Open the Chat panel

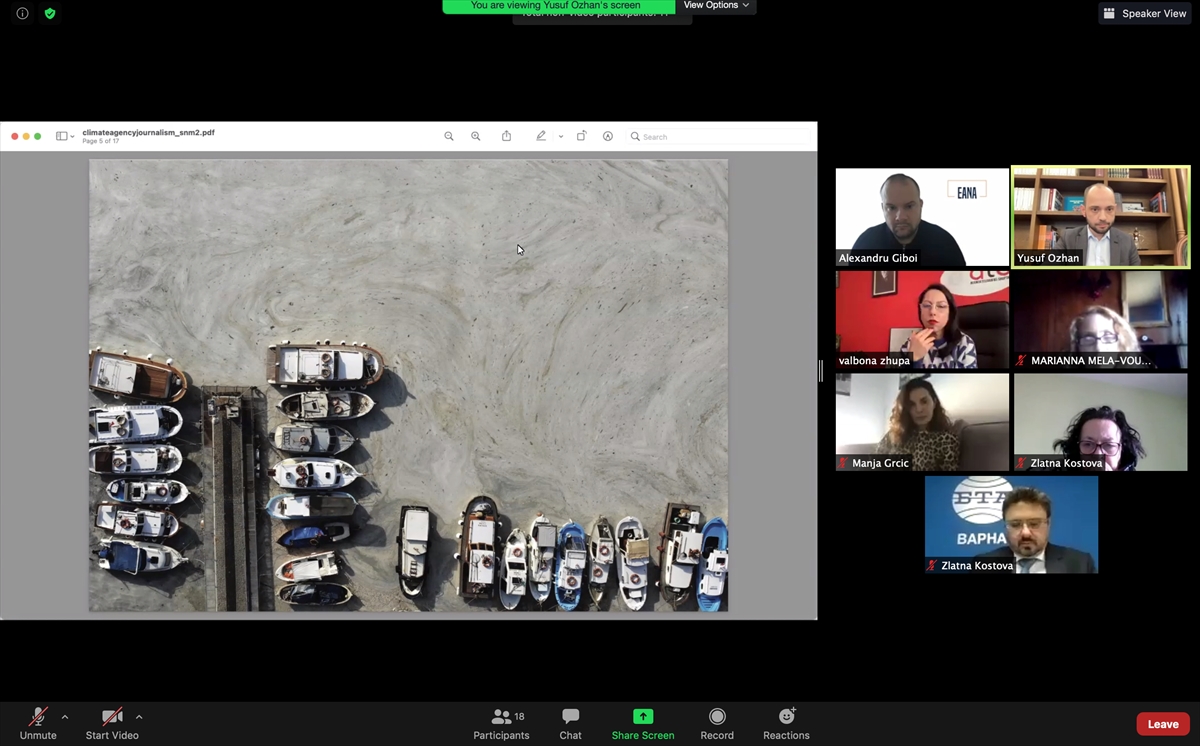click(570, 723)
